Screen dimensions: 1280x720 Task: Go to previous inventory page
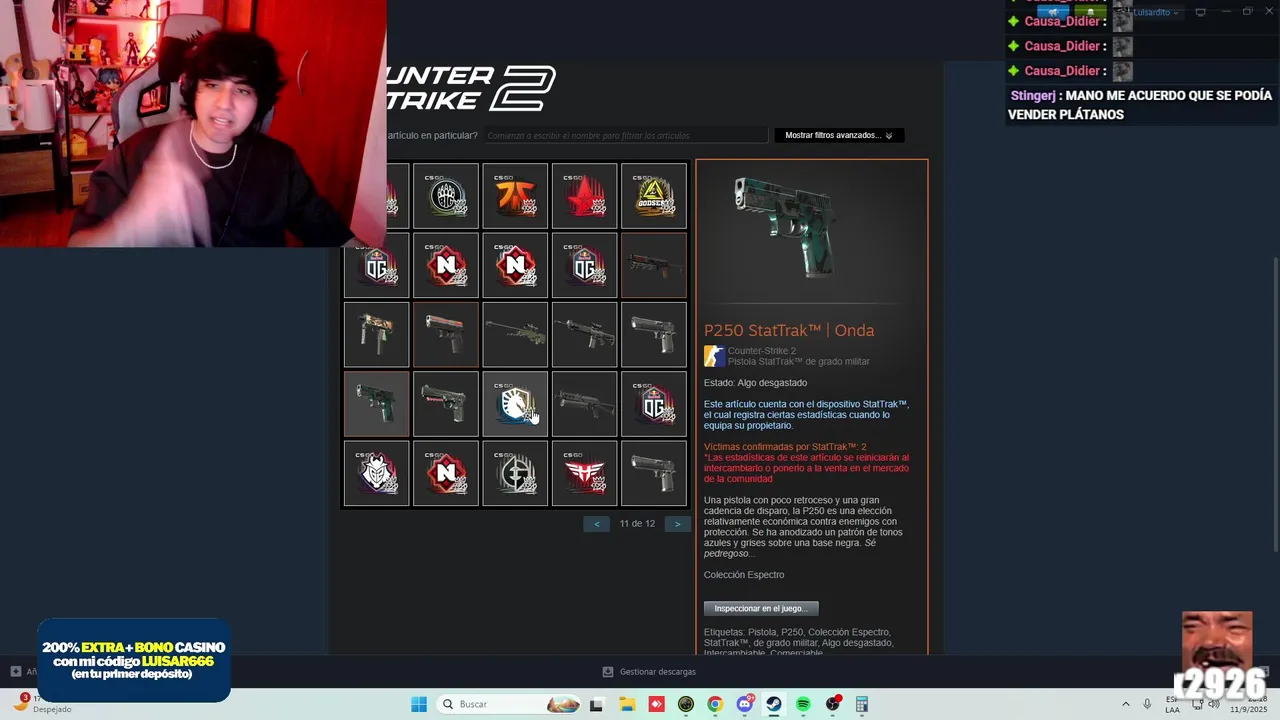coord(597,524)
